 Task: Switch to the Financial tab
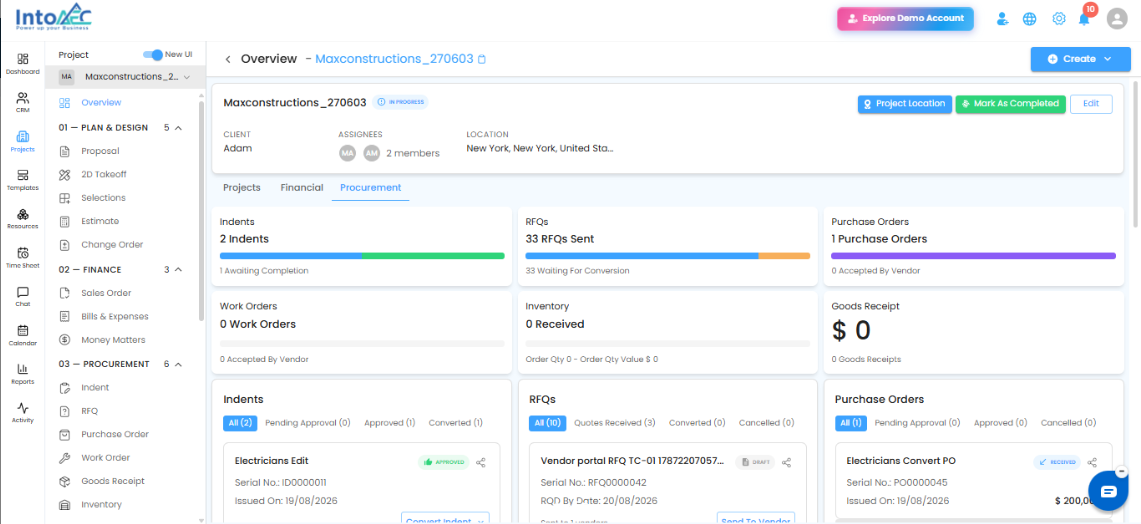click(x=302, y=188)
